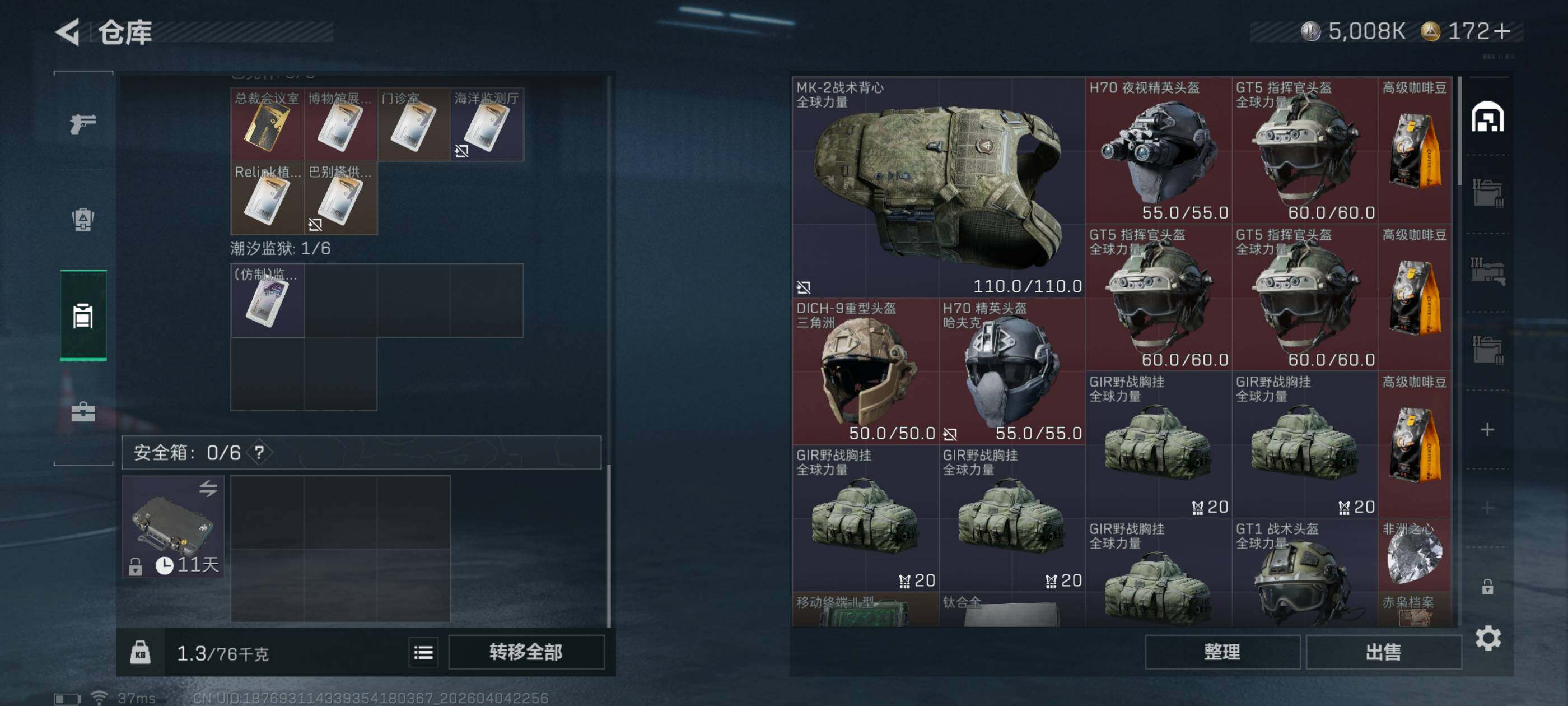Open the toolbox tab in left sidebar

tap(83, 412)
